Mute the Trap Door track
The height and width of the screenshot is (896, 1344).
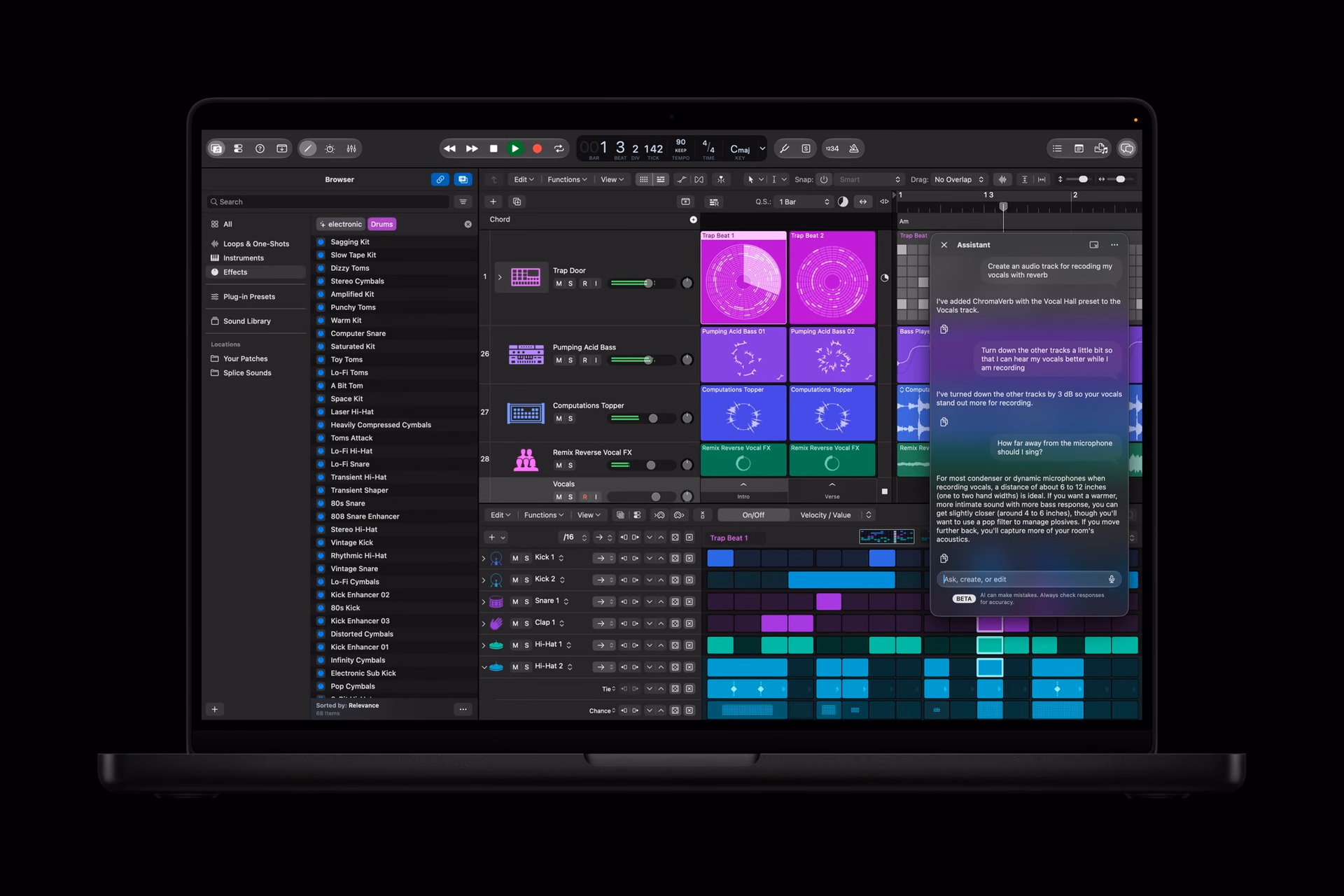(559, 283)
